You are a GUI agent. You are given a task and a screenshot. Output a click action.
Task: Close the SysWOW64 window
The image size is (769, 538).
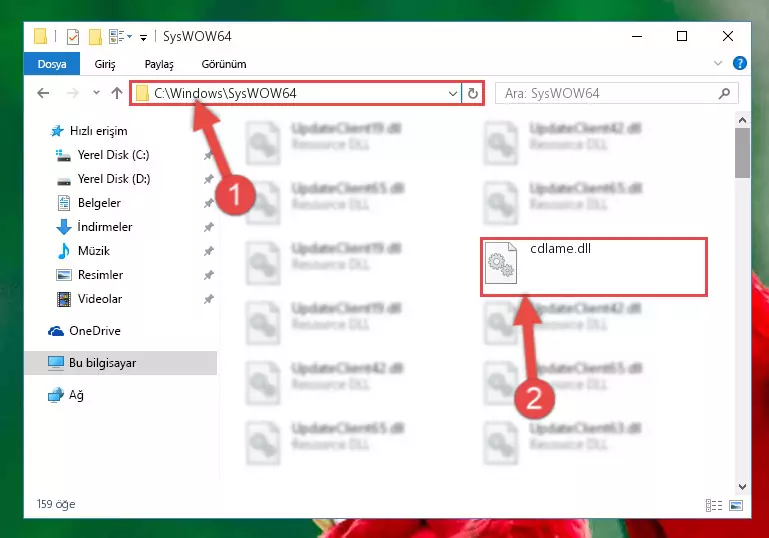coord(728,36)
